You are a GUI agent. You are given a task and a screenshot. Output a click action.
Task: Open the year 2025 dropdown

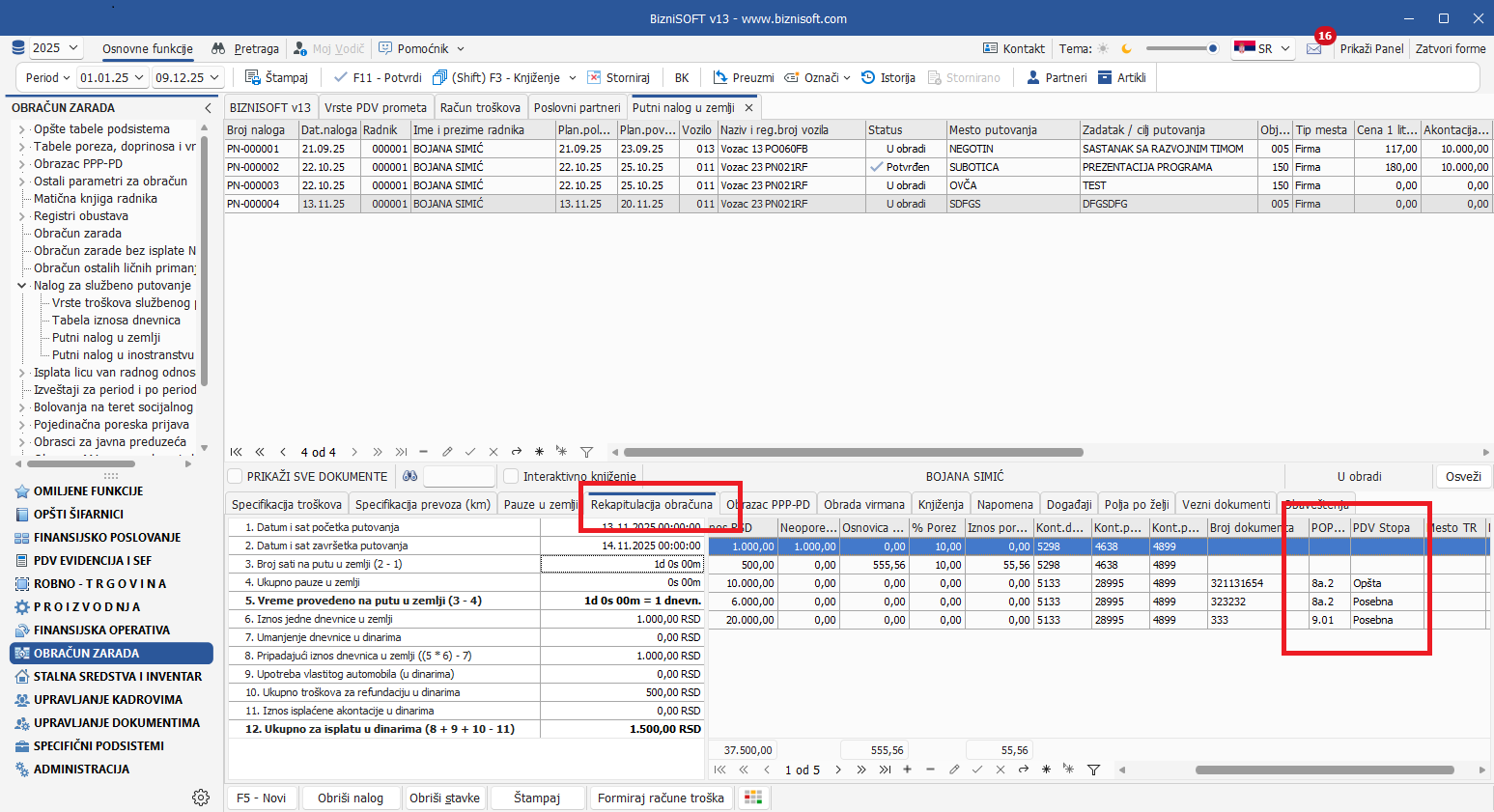coord(56,48)
